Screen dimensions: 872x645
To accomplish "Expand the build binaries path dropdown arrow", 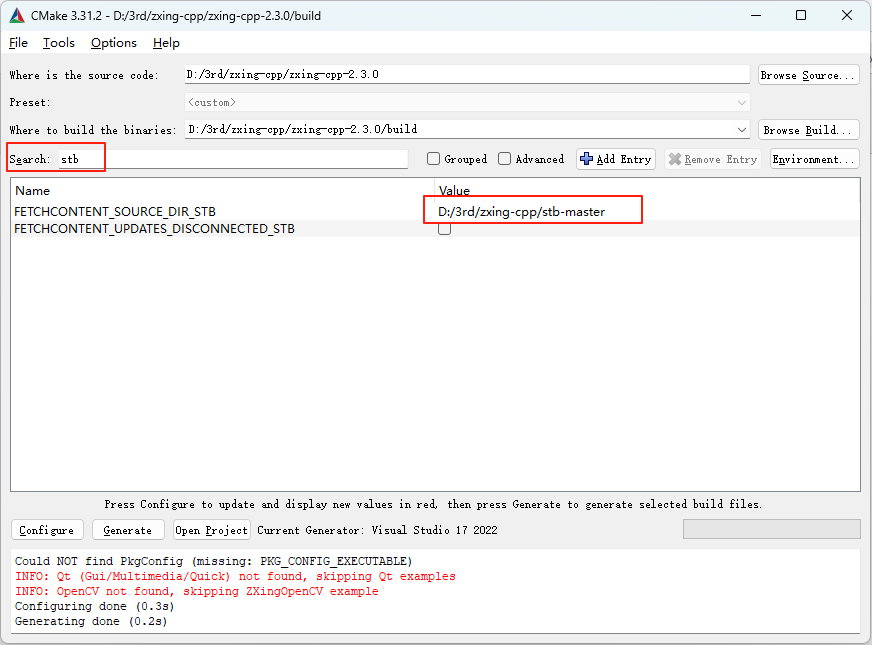I will click(x=742, y=130).
